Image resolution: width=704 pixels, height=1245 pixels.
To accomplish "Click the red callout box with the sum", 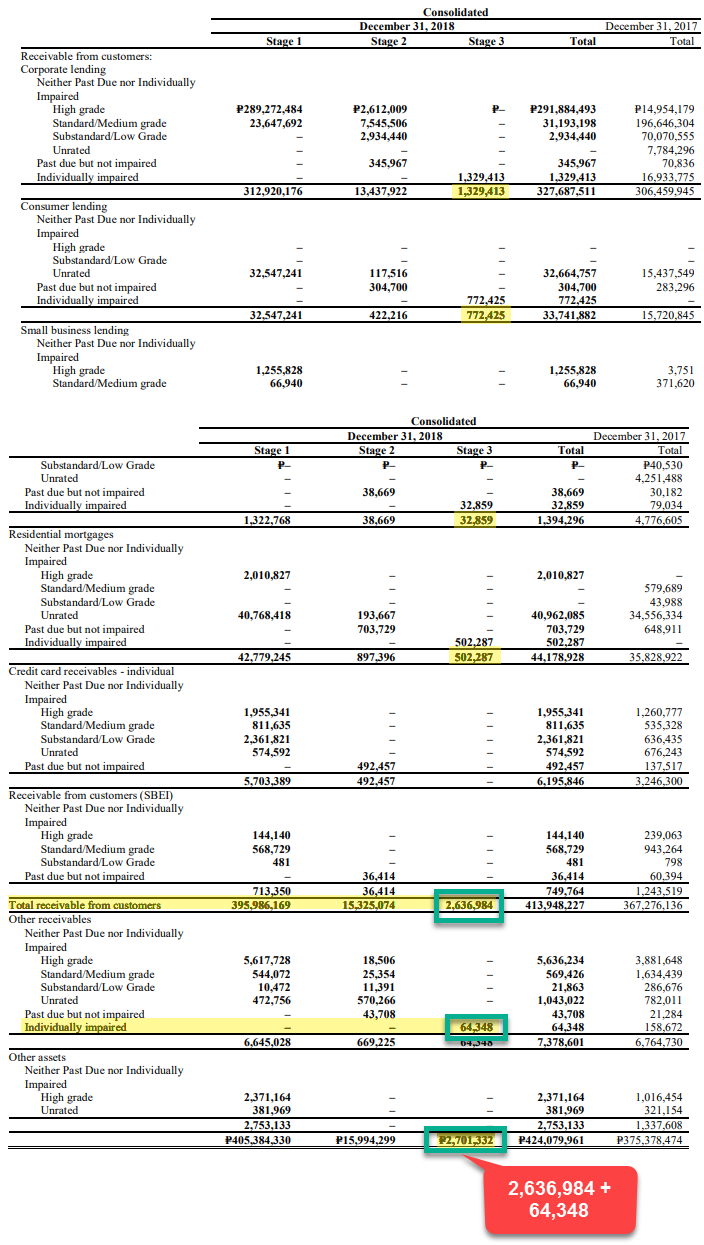I will tap(558, 1198).
